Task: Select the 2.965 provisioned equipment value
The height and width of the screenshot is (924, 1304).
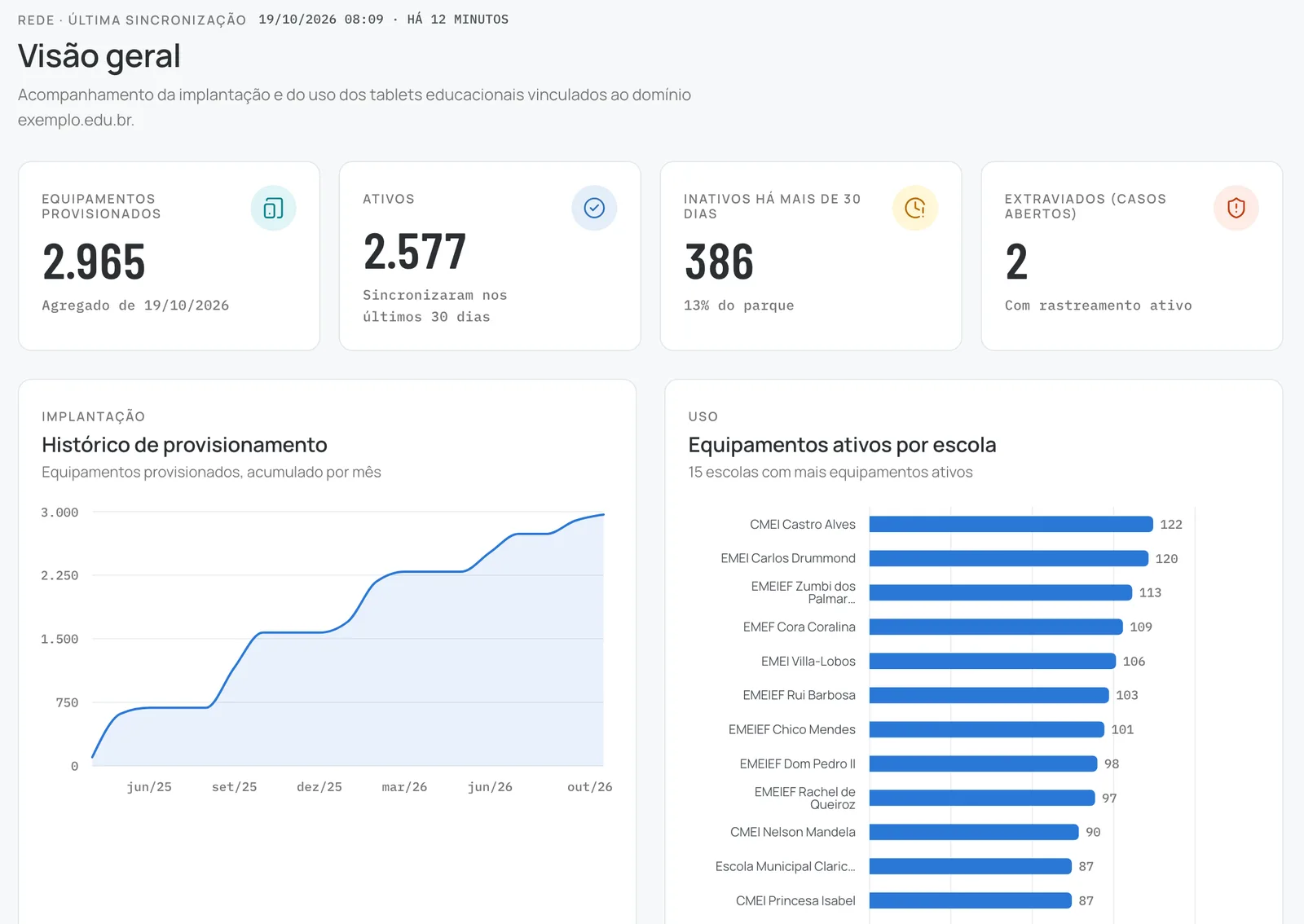Action: coord(94,262)
